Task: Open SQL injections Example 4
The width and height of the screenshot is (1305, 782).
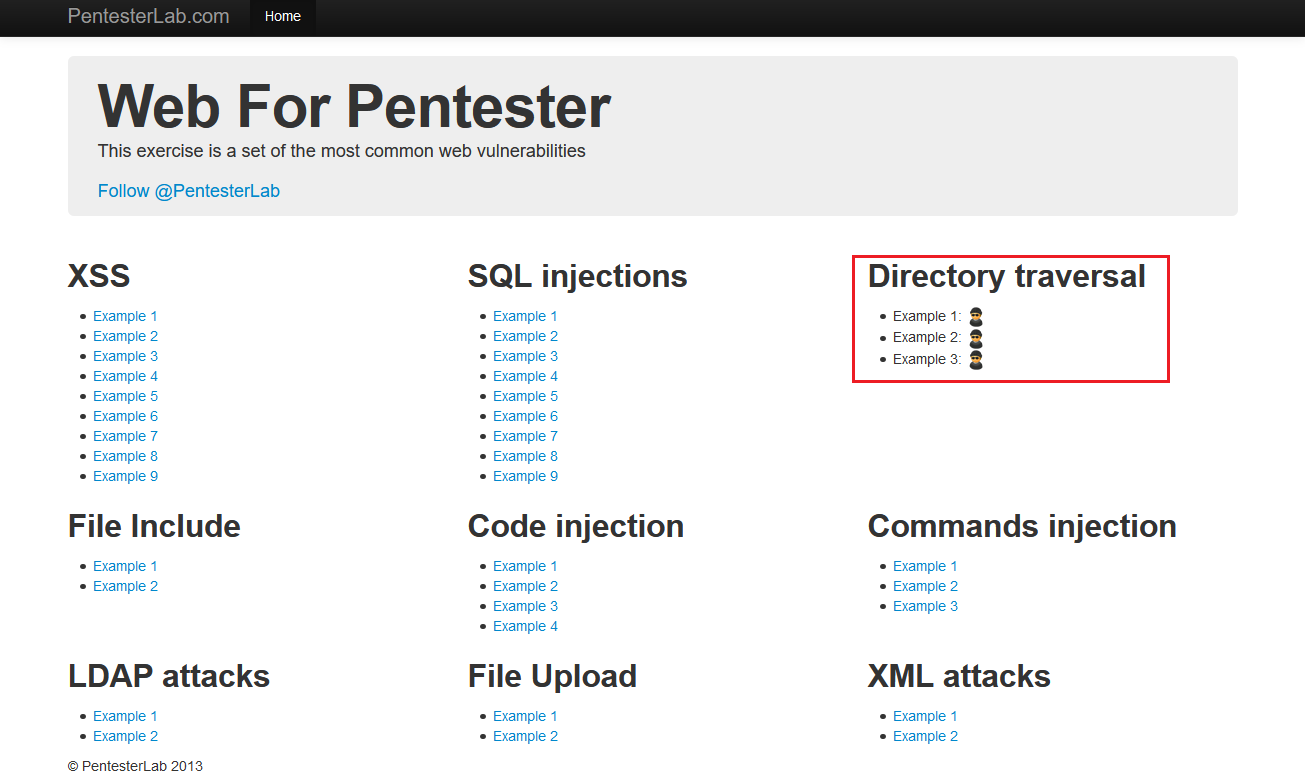Action: click(x=525, y=376)
